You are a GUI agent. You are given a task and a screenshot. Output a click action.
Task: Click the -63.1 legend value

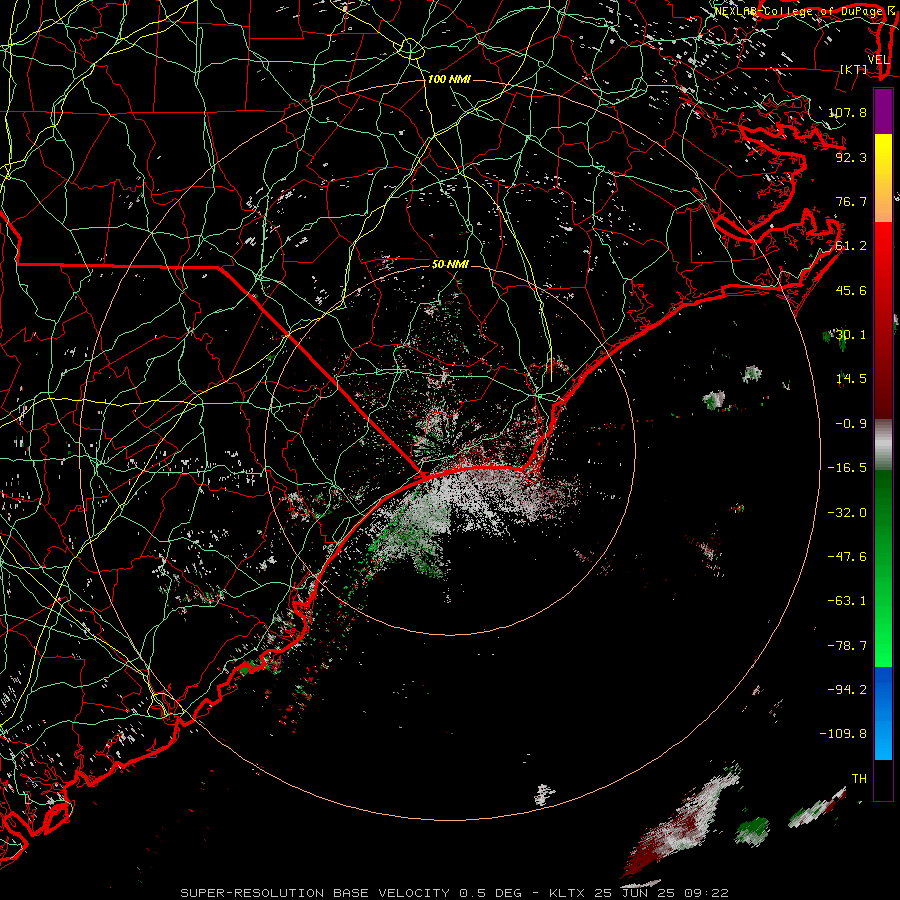(x=847, y=601)
